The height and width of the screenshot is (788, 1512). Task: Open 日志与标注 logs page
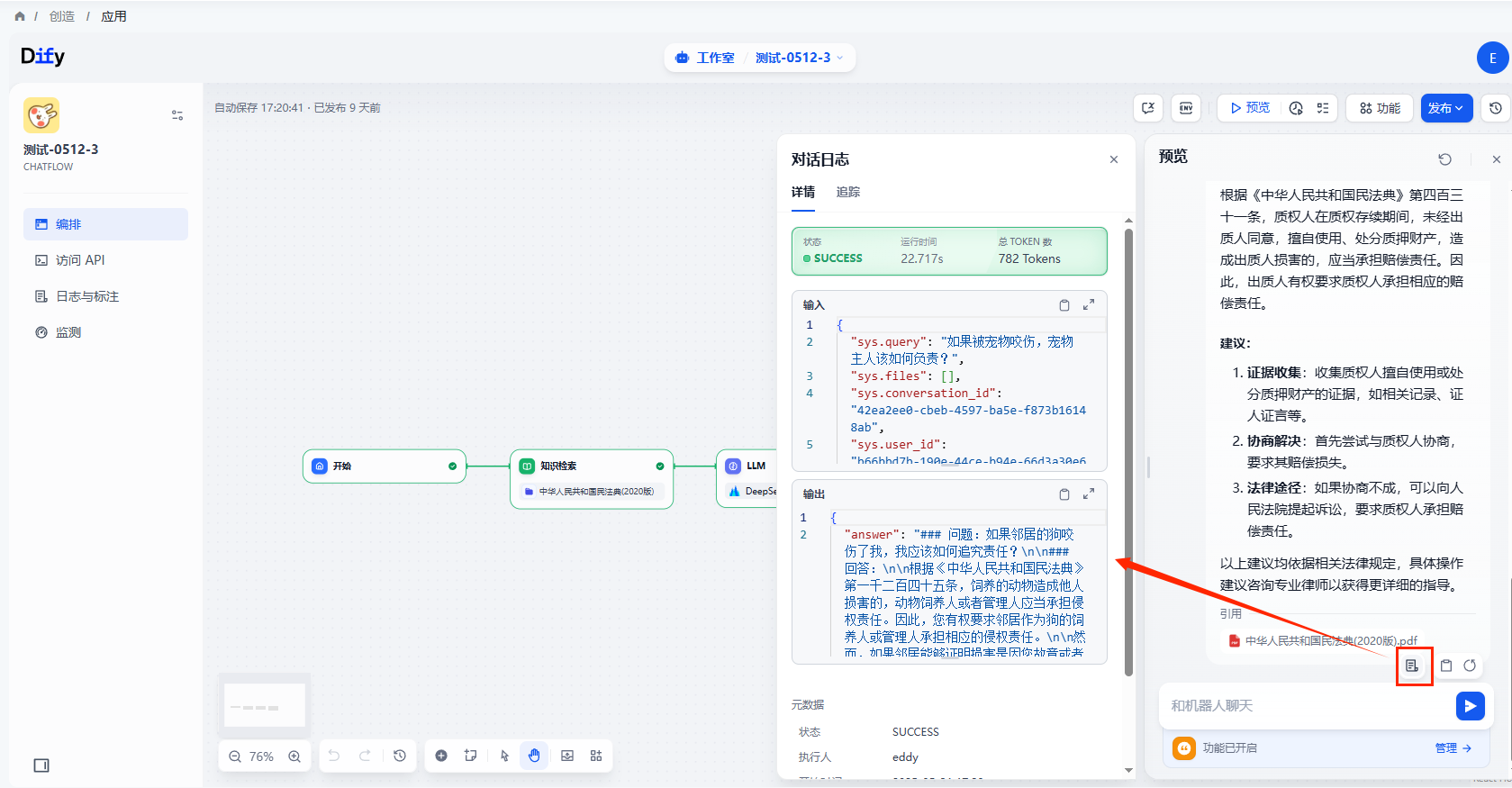(105, 296)
